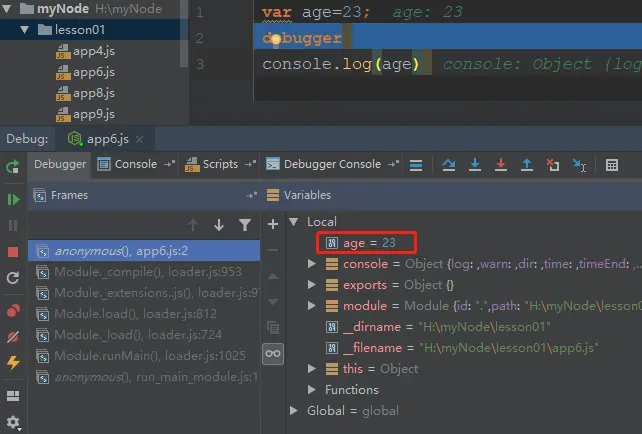Collapse the Local variables node

point(294,222)
